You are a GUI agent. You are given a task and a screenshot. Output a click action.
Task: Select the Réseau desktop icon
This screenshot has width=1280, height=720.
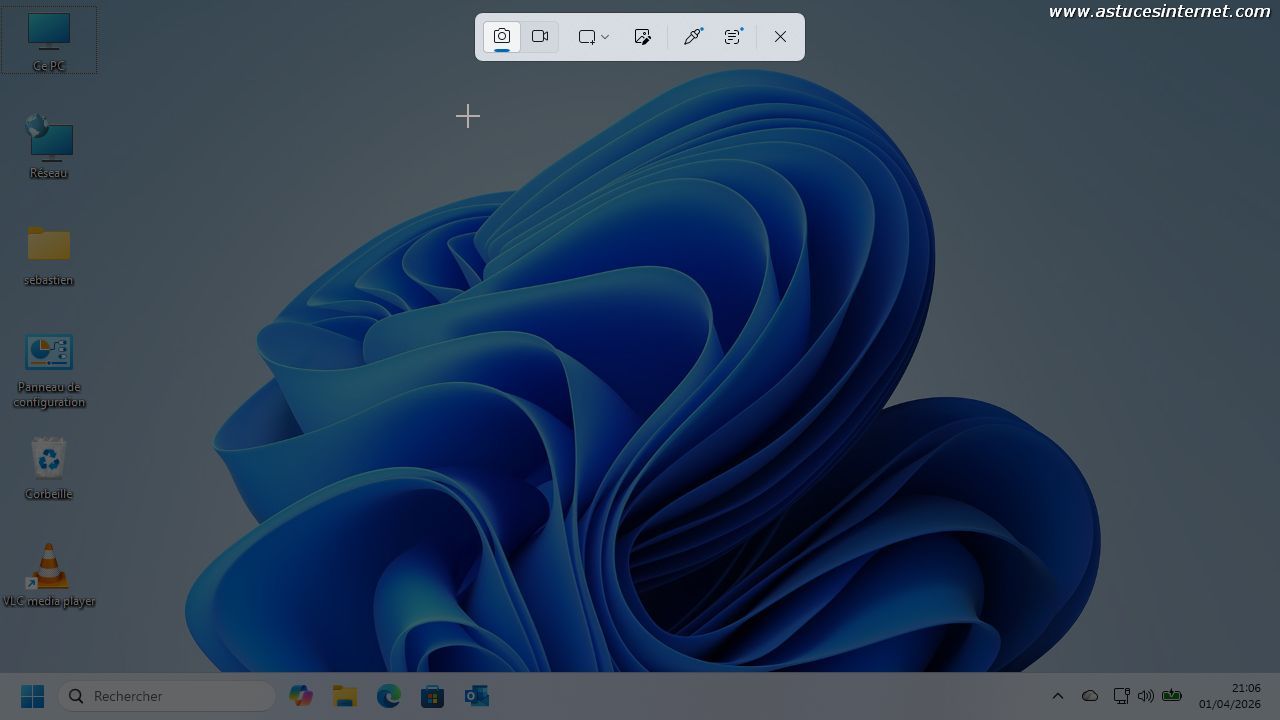pyautogui.click(x=49, y=145)
